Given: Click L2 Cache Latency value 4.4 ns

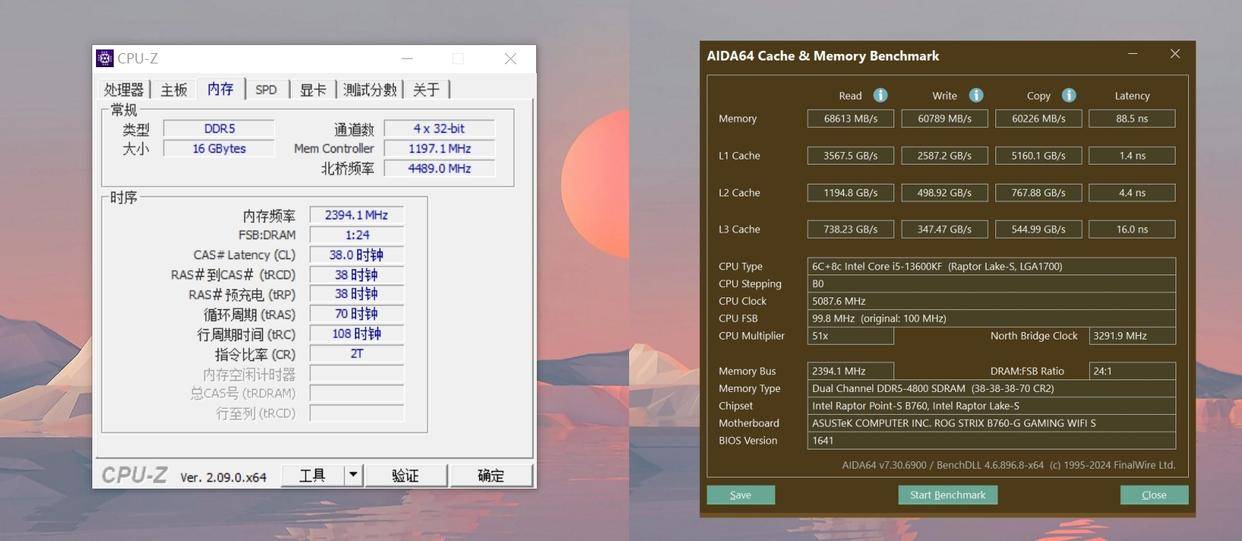Looking at the screenshot, I should pos(1132,192).
